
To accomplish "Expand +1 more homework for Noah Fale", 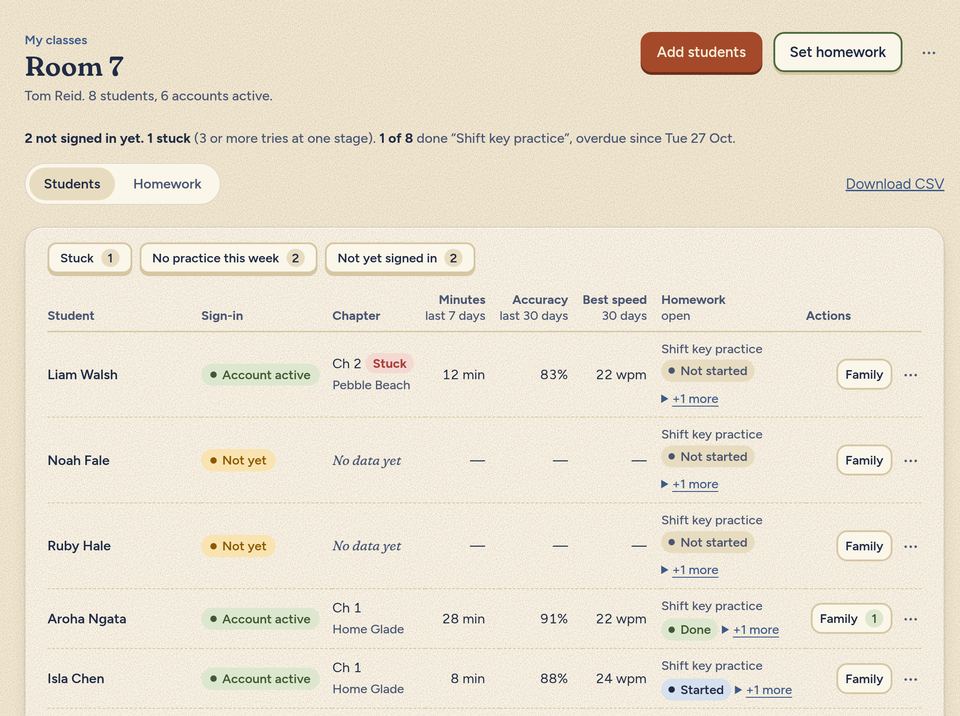I will 689,484.
